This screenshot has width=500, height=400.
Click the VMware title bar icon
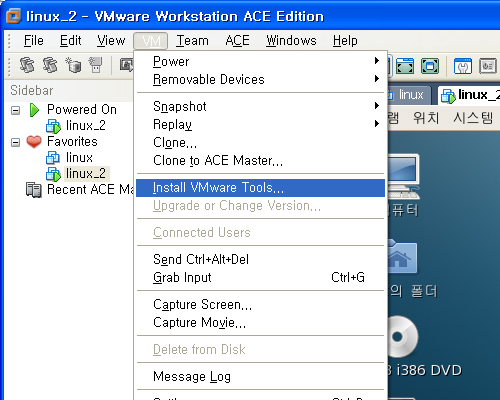pos(14,16)
